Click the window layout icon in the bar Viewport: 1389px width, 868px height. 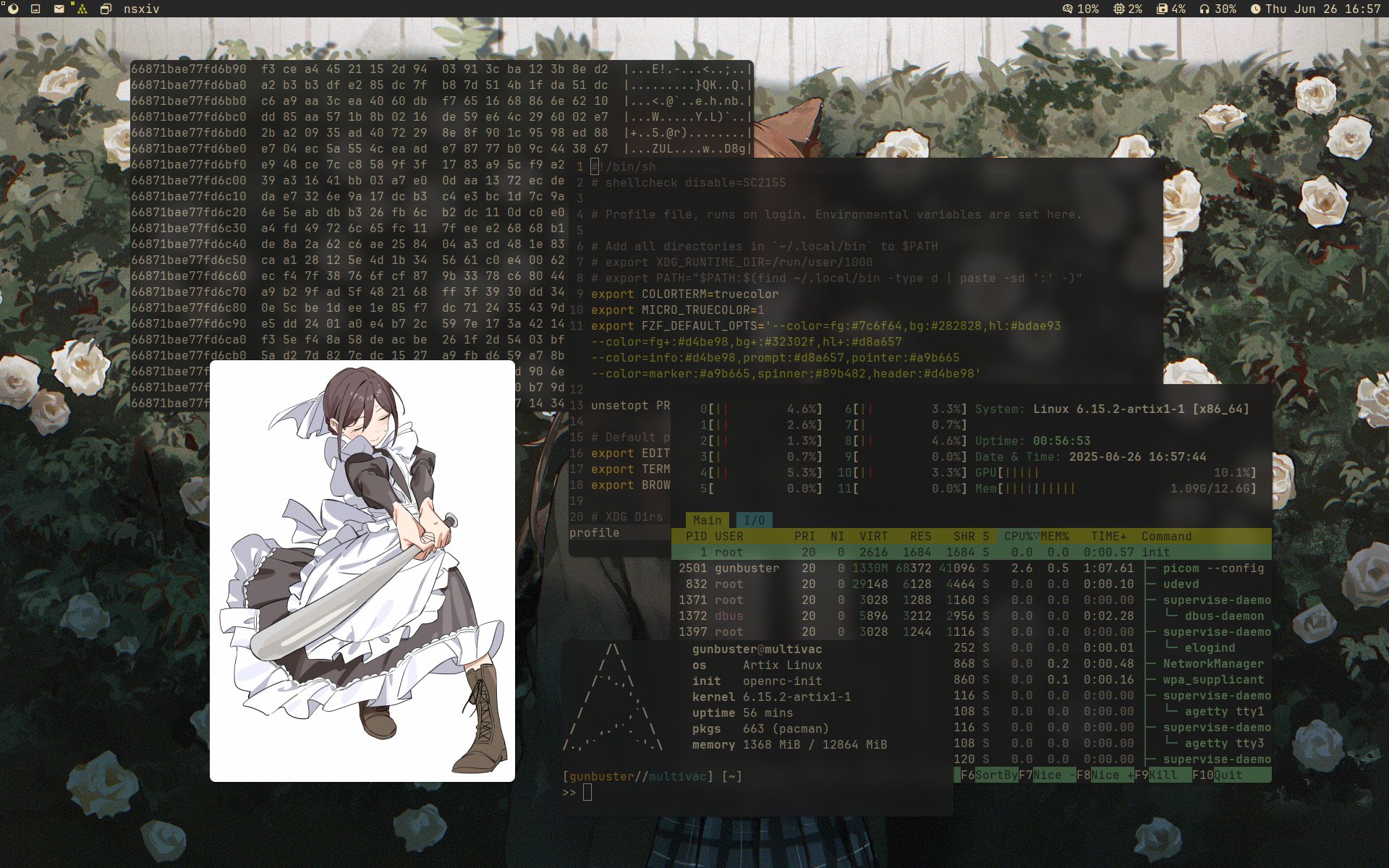(x=106, y=9)
